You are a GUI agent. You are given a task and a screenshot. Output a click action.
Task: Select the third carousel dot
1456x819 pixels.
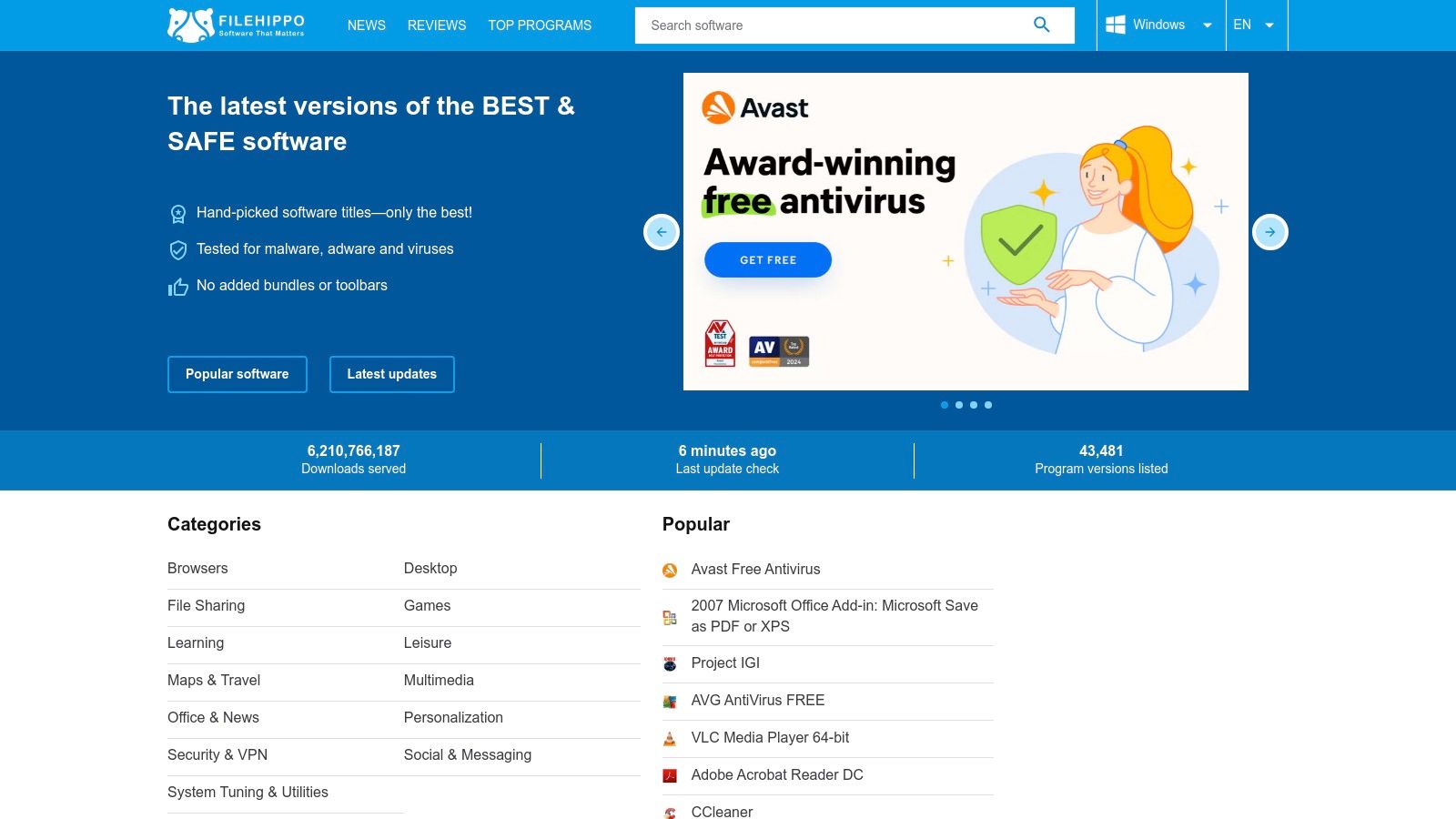[x=974, y=405]
